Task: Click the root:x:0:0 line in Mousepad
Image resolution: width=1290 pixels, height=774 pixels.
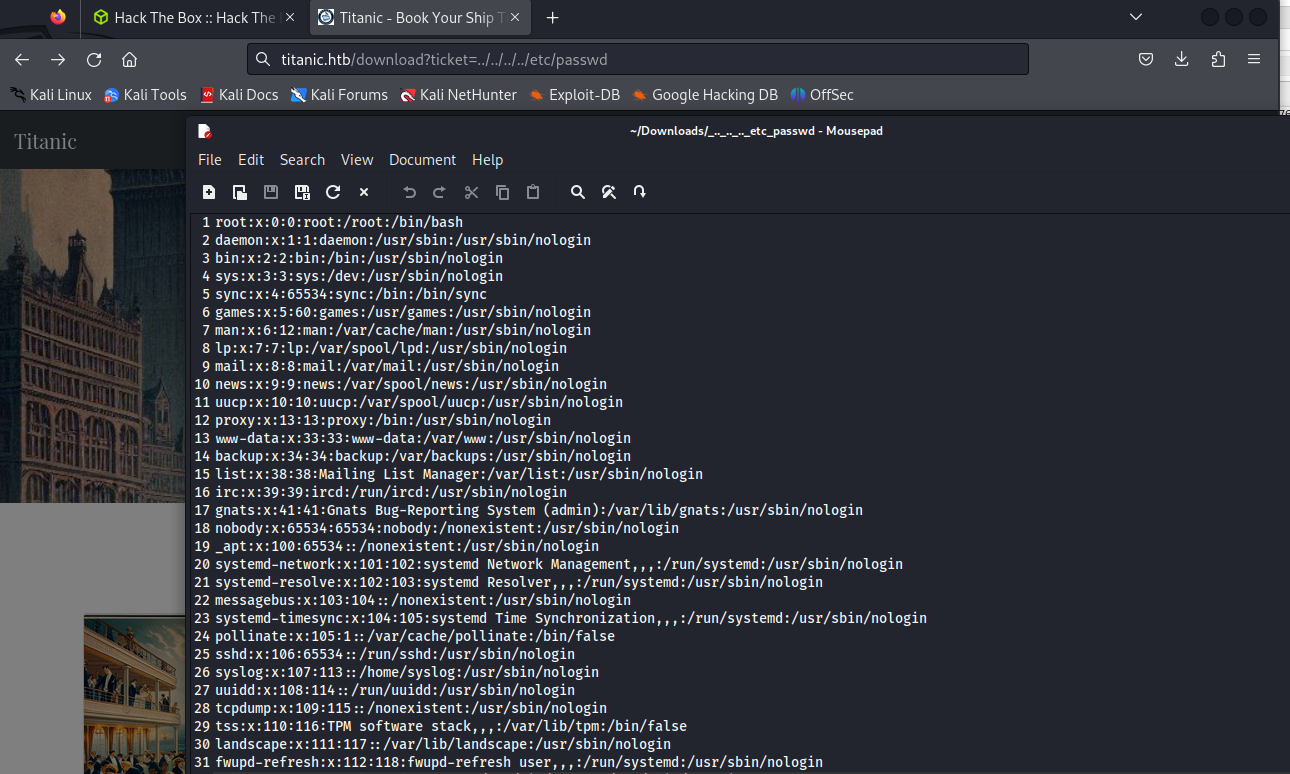Action: [x=339, y=222]
